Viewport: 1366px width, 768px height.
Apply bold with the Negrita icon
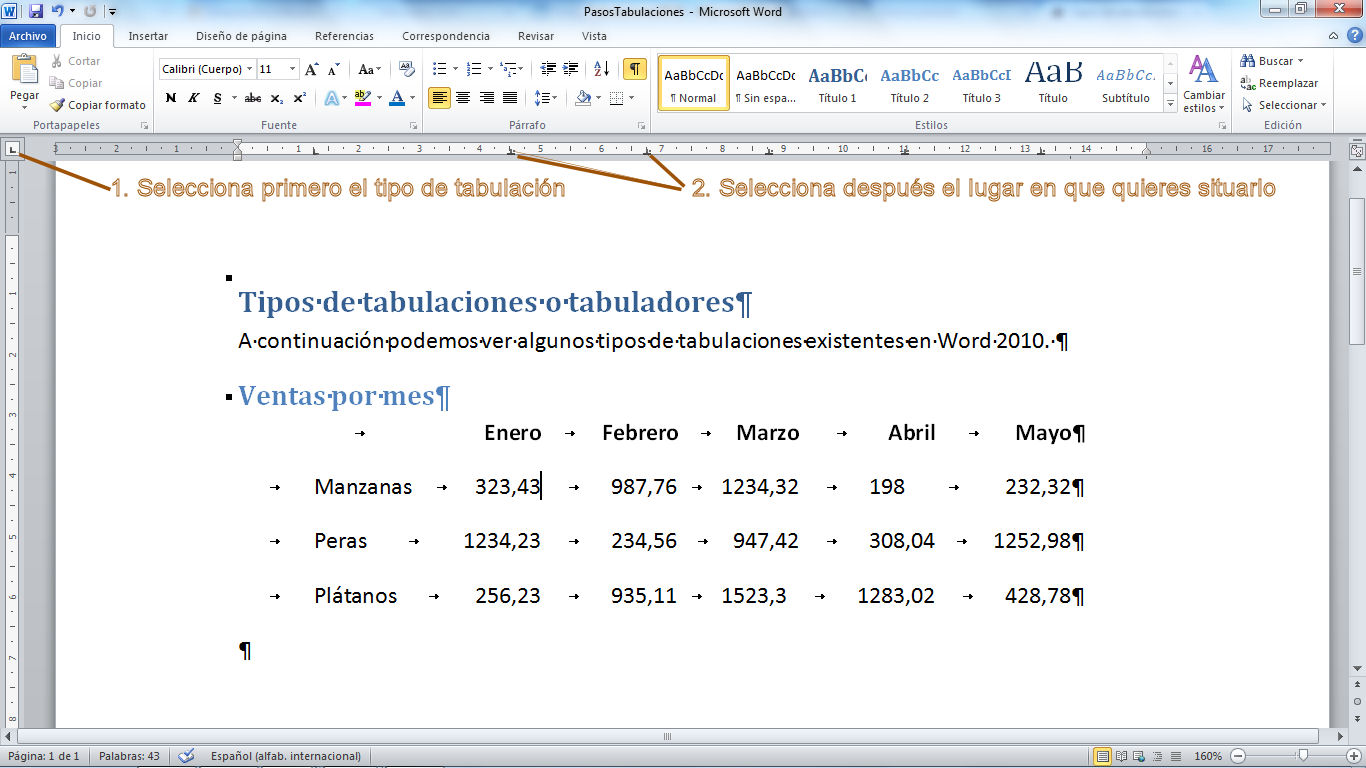[x=170, y=98]
